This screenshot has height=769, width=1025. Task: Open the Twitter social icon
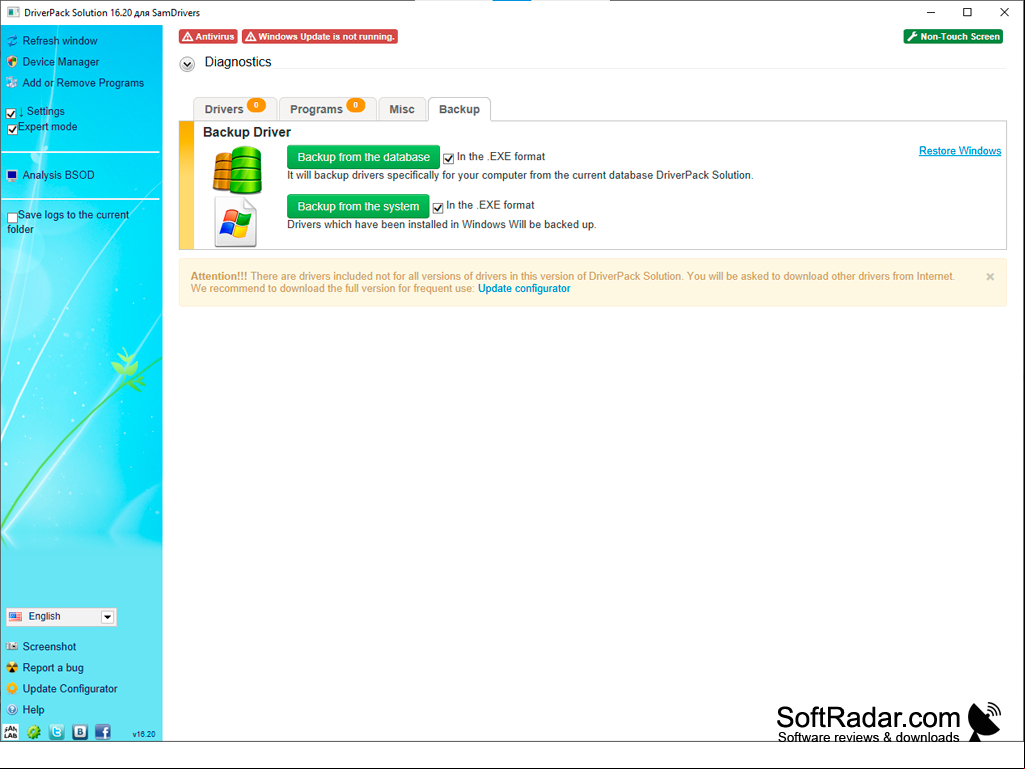(57, 732)
